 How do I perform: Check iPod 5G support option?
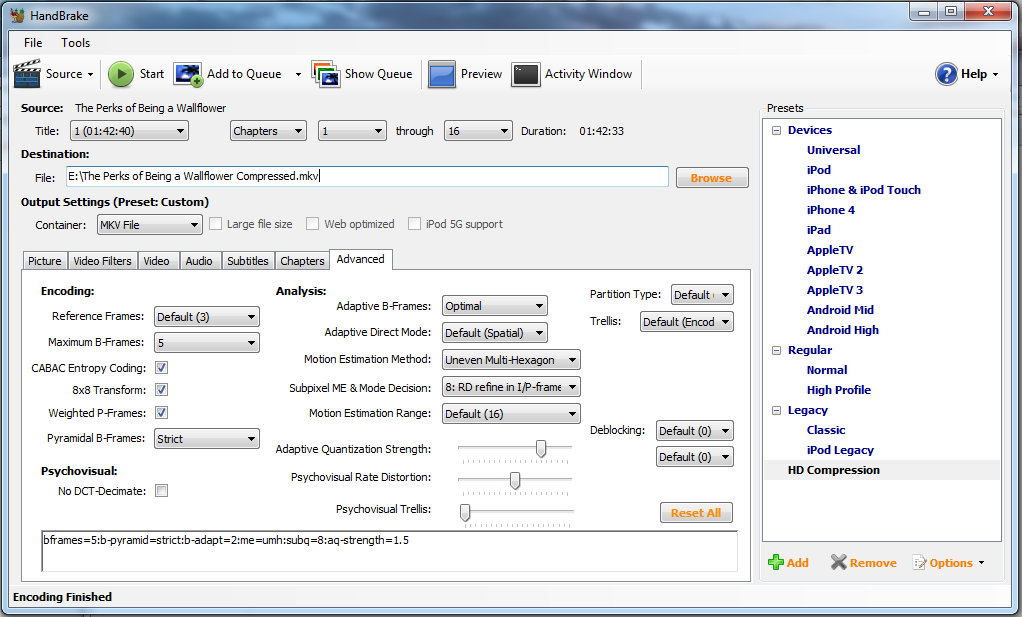(x=415, y=224)
